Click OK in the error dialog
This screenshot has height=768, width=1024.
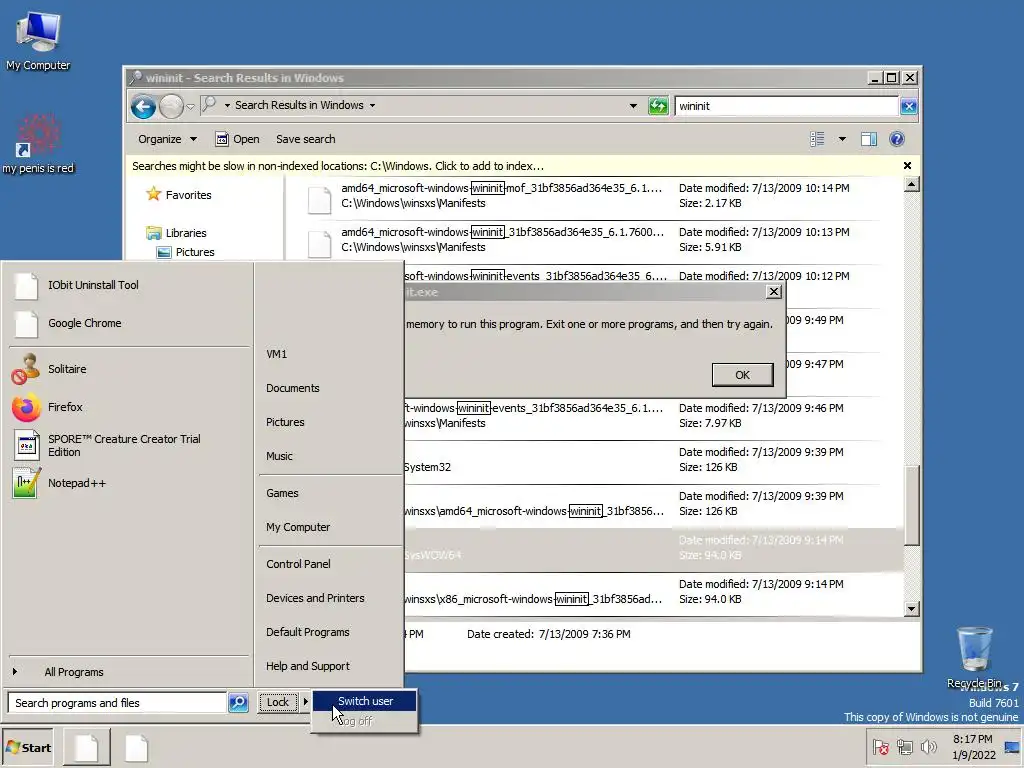click(x=743, y=375)
